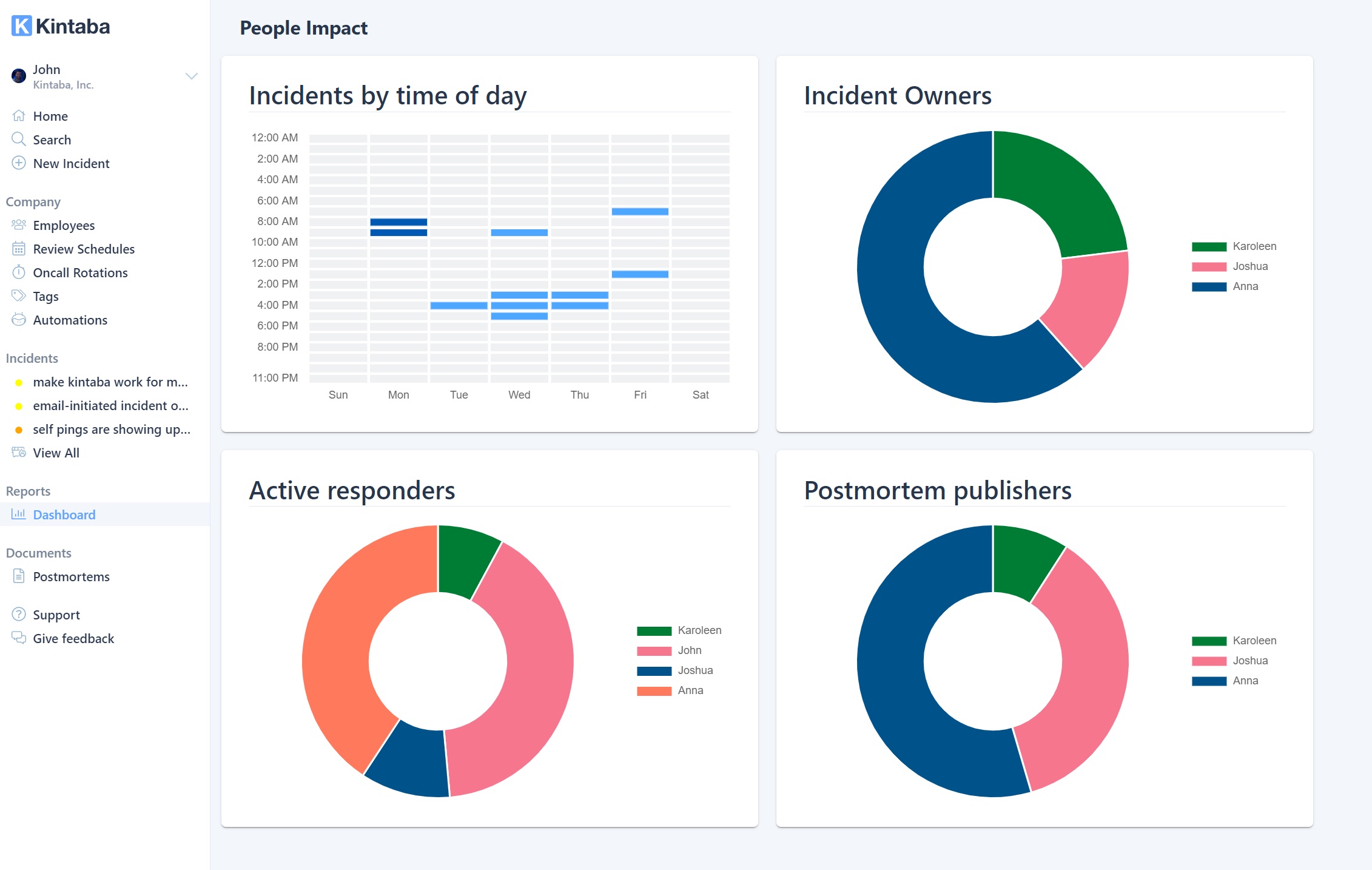Open the Dashboard reports item
This screenshot has height=870, width=1372.
point(64,514)
